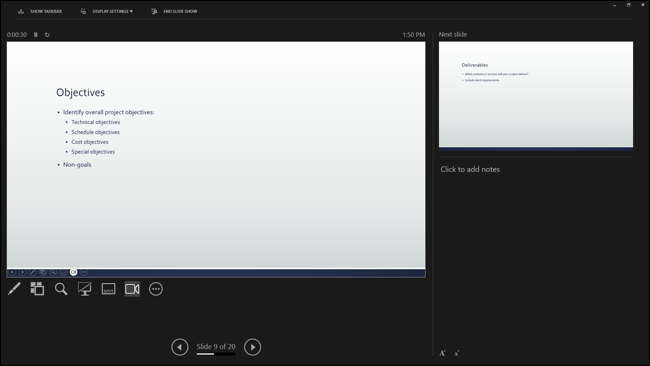Viewport: 650px width, 366px height.
Task: Pause the presentation timer
Action: pyautogui.click(x=36, y=35)
